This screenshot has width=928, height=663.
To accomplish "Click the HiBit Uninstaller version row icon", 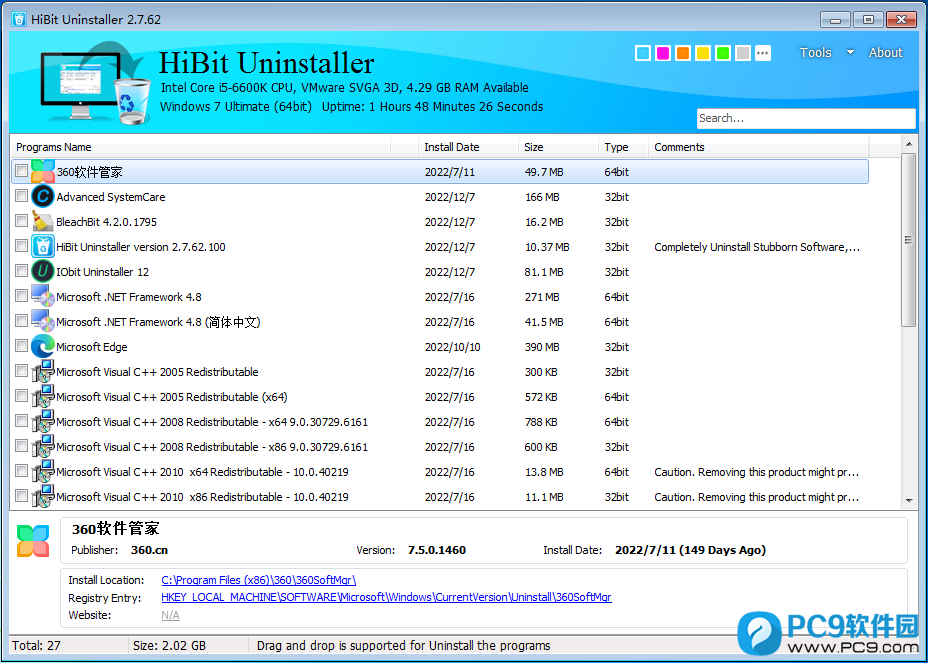I will point(43,247).
